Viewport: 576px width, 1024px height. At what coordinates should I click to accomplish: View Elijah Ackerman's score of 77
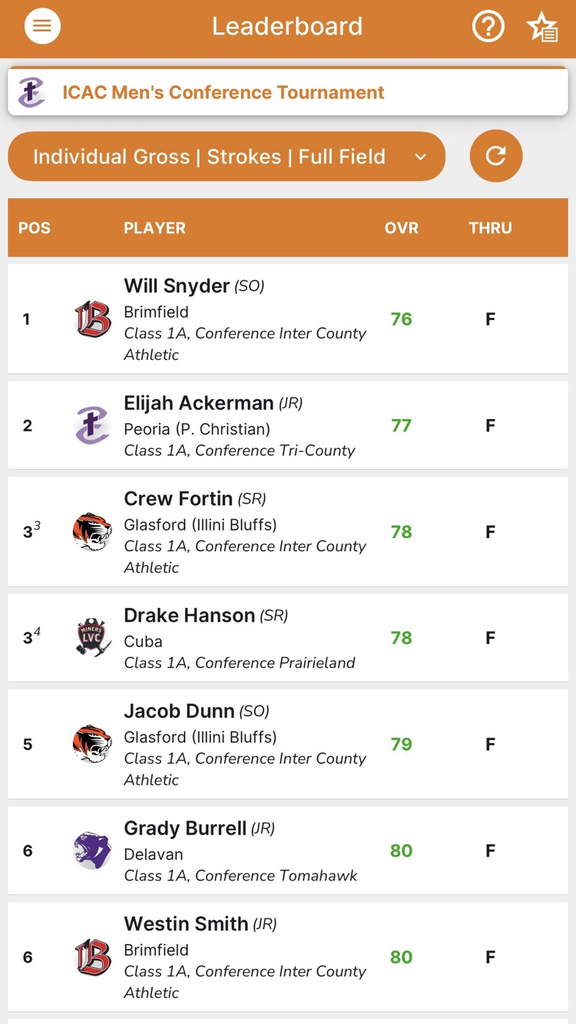point(401,426)
